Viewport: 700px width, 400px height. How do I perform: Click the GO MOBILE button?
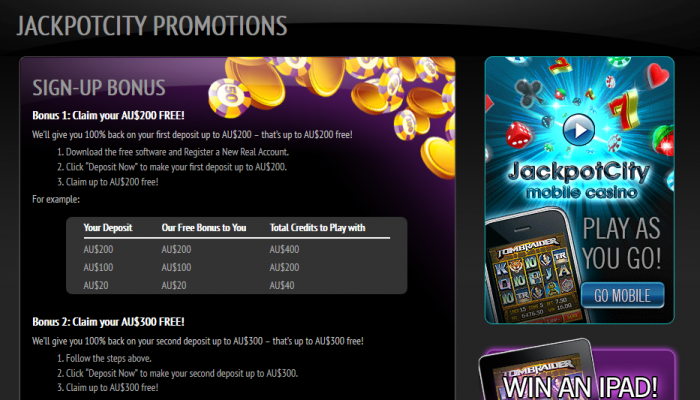coord(622,295)
